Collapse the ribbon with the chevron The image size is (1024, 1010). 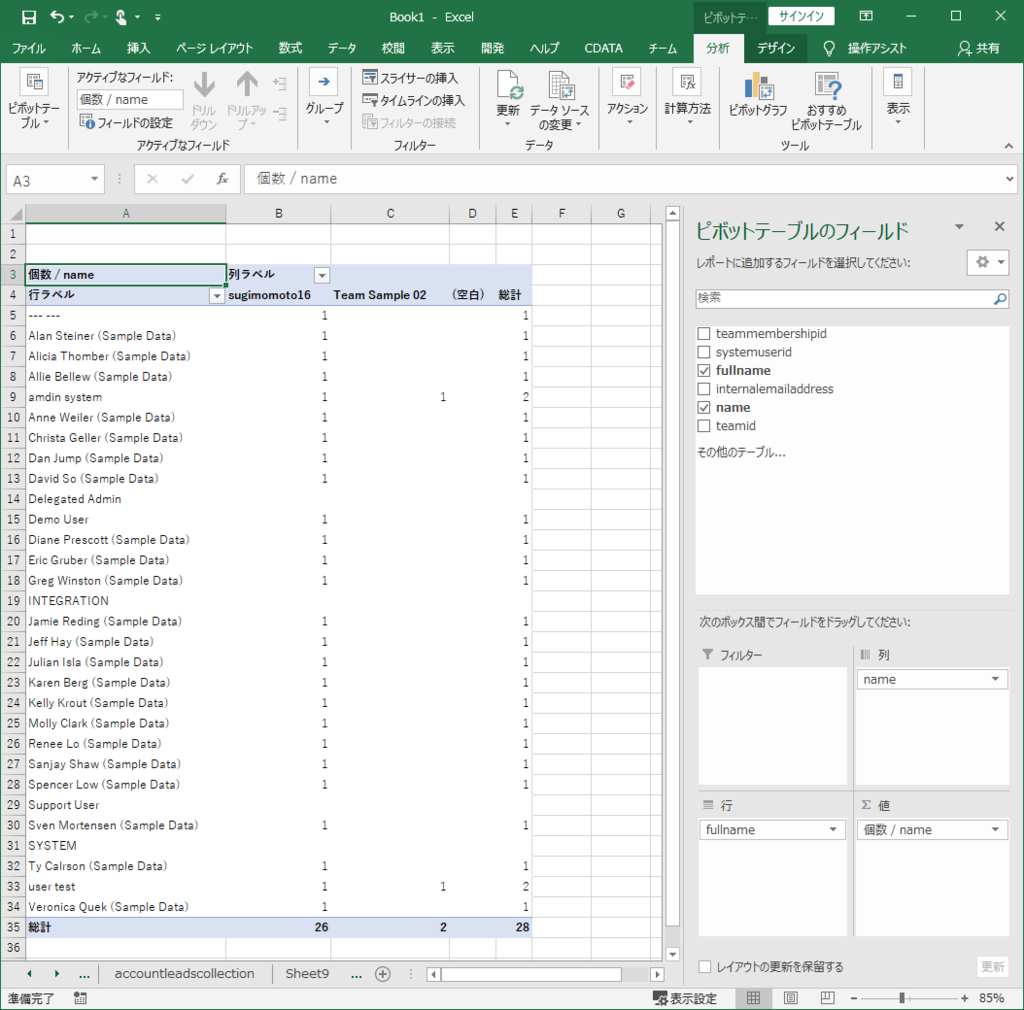1009,146
